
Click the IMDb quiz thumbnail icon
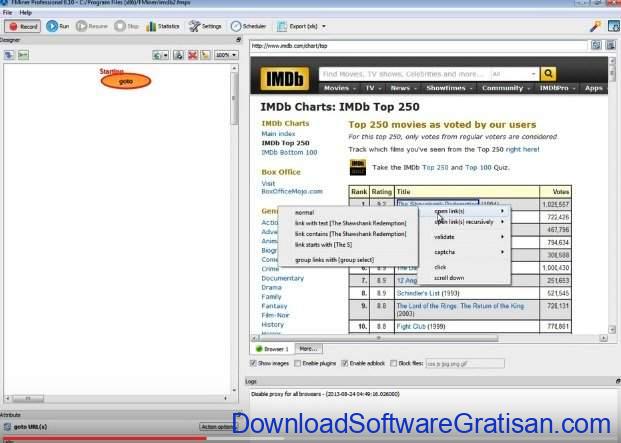pos(358,167)
